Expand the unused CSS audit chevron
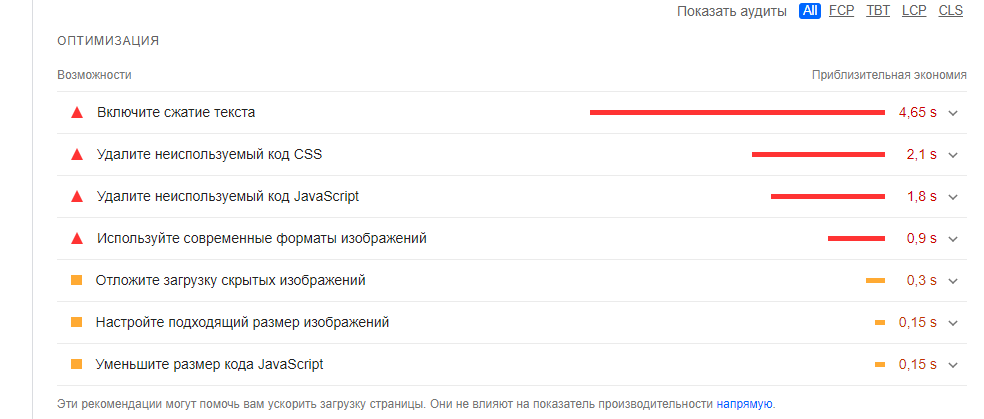 953,155
